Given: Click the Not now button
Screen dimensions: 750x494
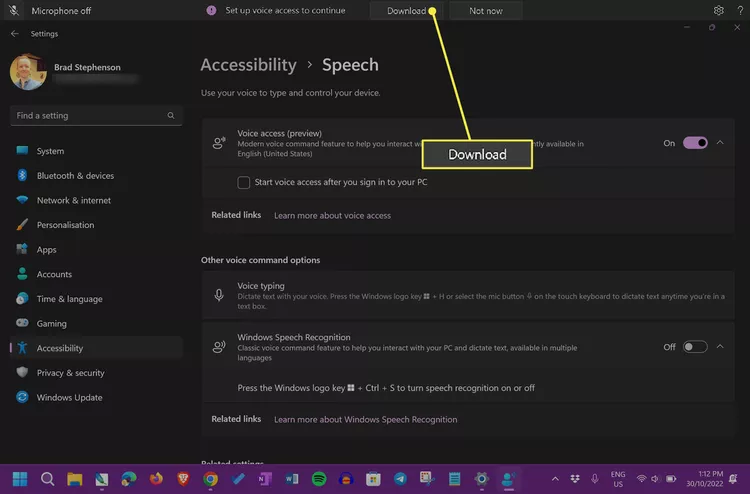Looking at the screenshot, I should [485, 11].
